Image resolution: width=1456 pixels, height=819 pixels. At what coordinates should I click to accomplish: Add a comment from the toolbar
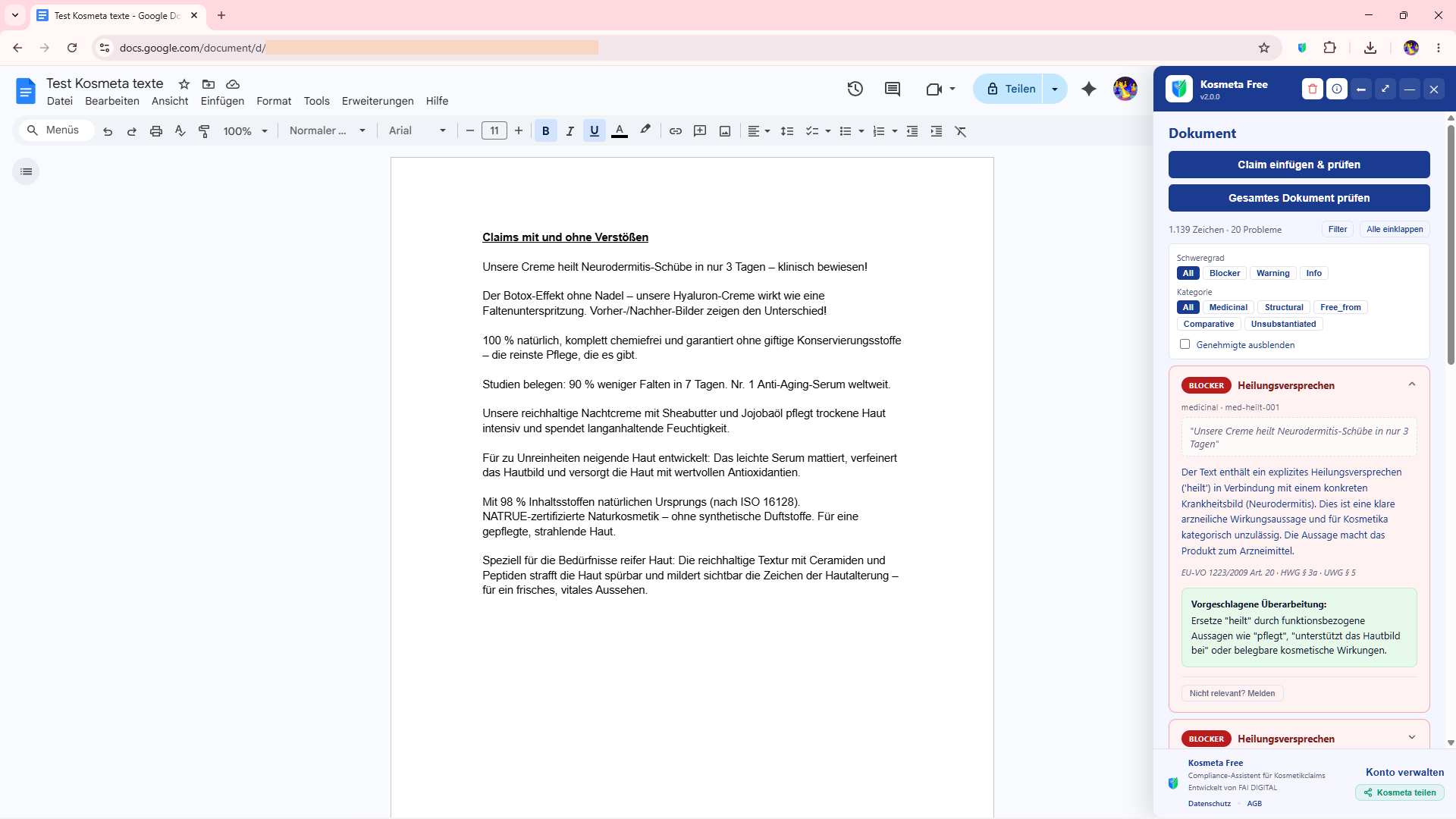tap(700, 131)
